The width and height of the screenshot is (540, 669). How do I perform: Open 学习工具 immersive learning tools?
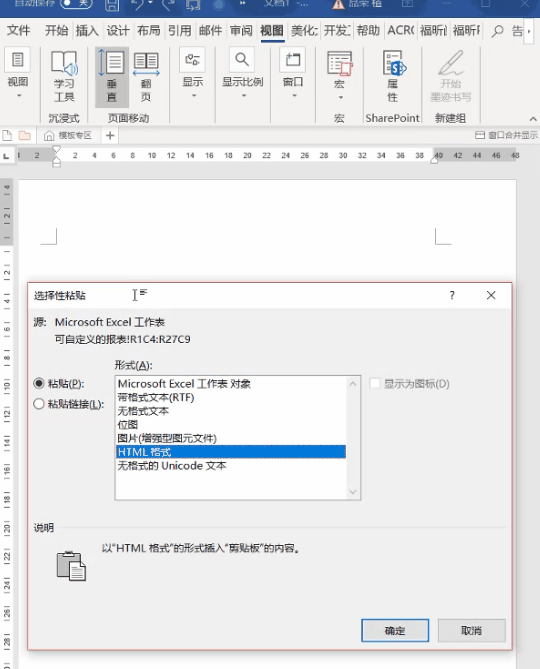tap(64, 77)
